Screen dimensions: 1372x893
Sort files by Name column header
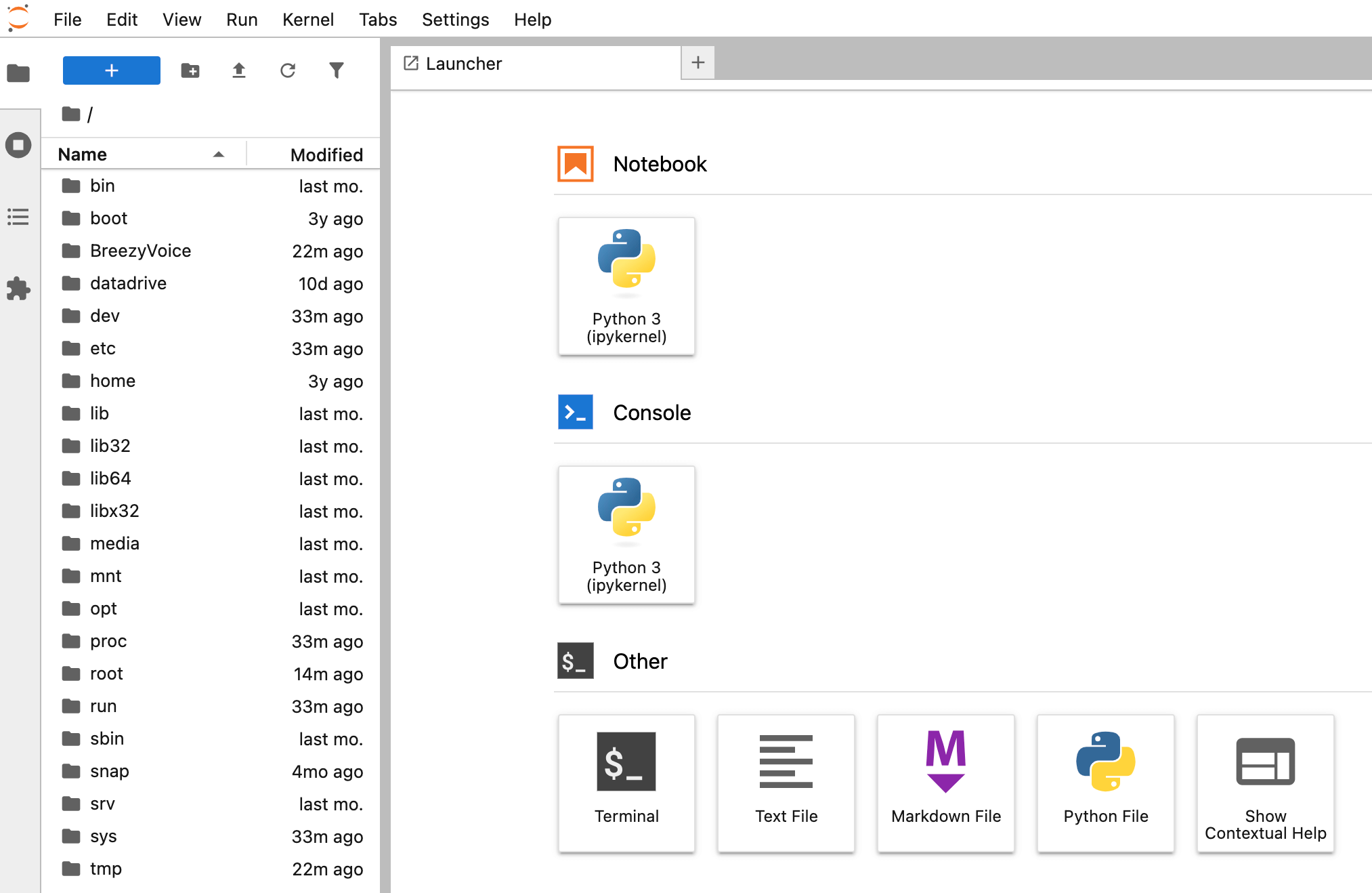click(143, 154)
